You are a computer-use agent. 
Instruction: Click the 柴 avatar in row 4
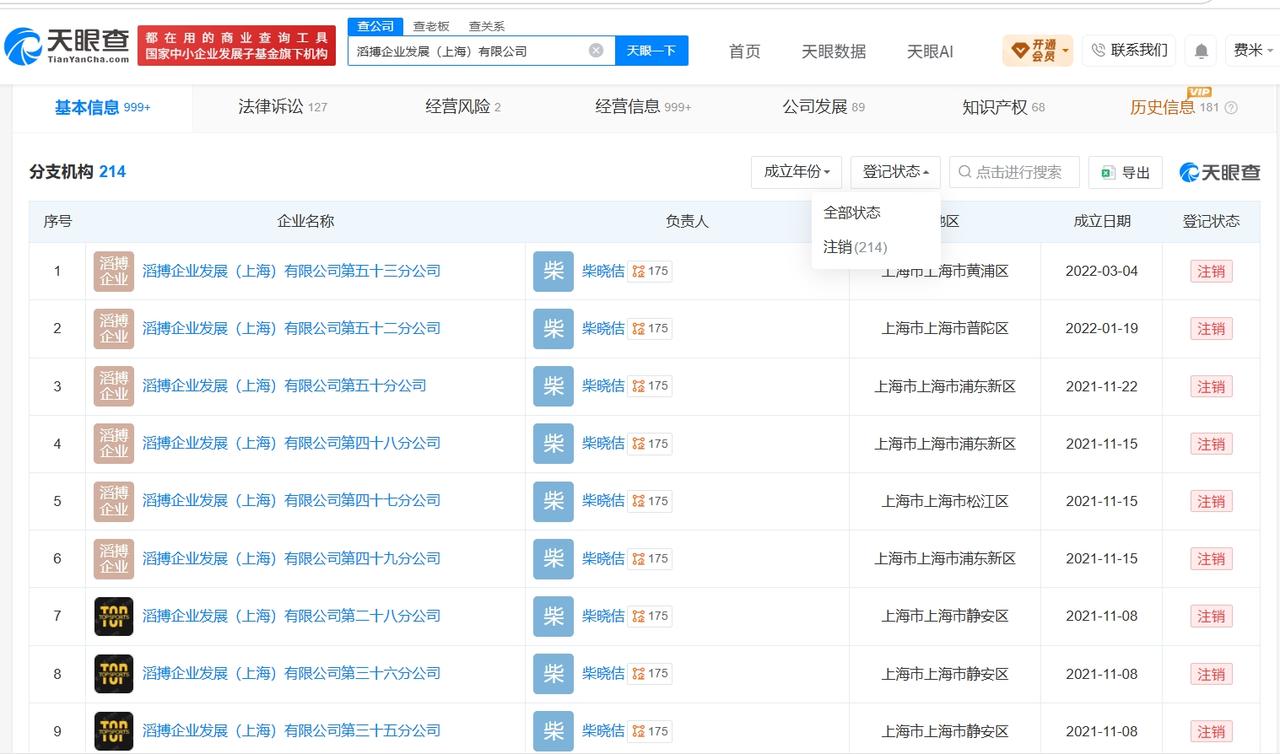click(x=553, y=443)
